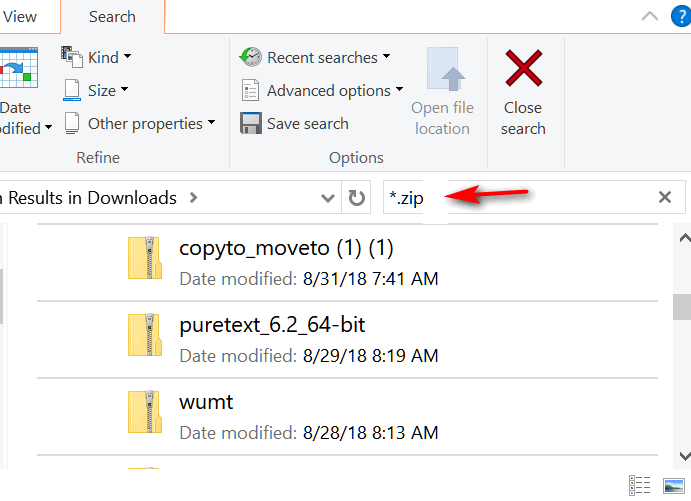Open the View ribbon tab
Screen dimensions: 691x501
pyautogui.click(x=20, y=17)
